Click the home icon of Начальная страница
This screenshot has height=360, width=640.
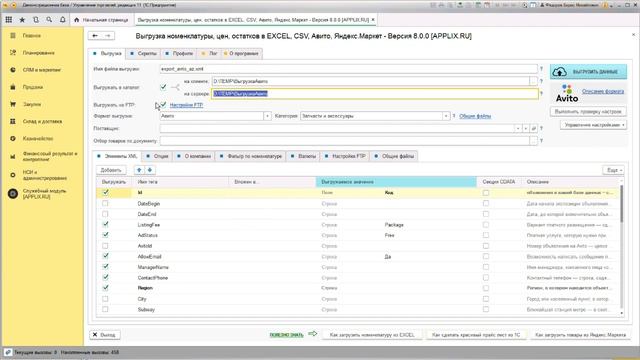(x=76, y=20)
